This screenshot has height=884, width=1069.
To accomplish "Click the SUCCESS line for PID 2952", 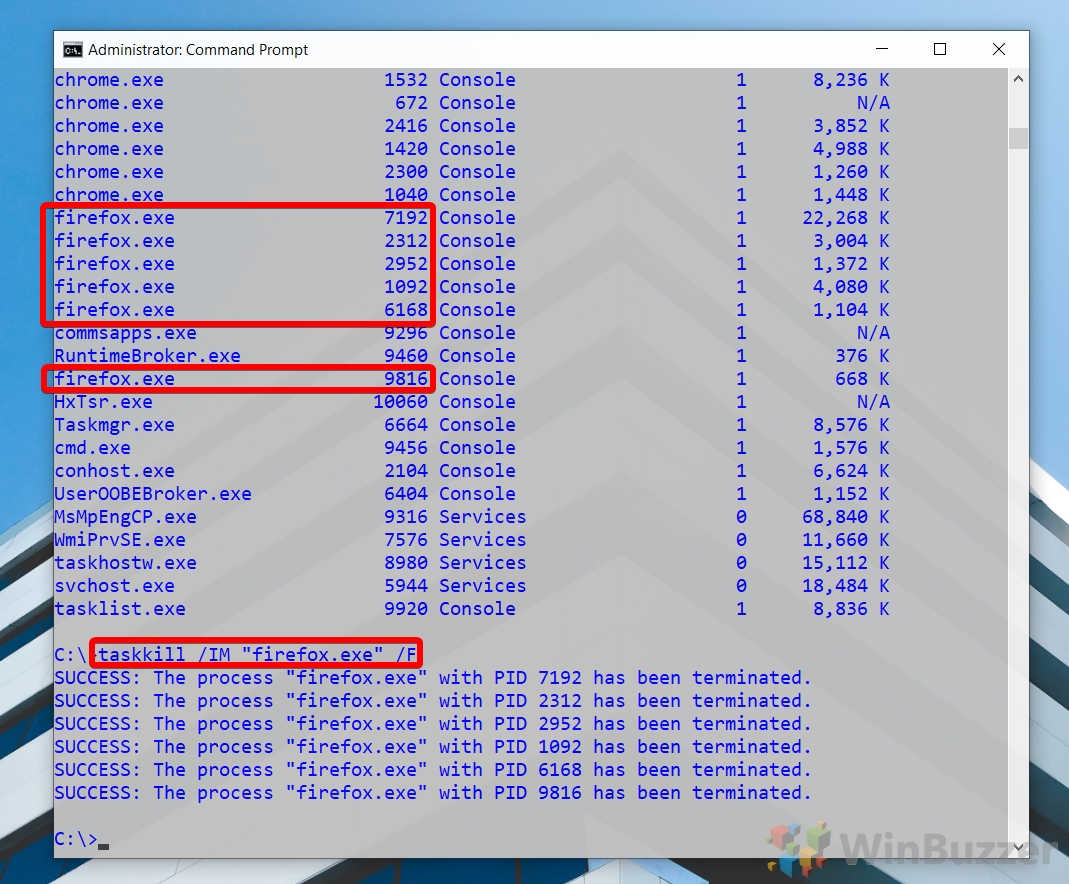I will pos(433,725).
